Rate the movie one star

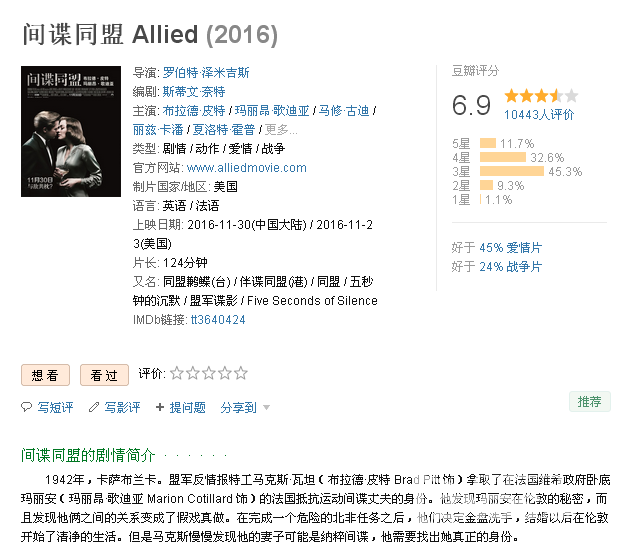(x=177, y=373)
